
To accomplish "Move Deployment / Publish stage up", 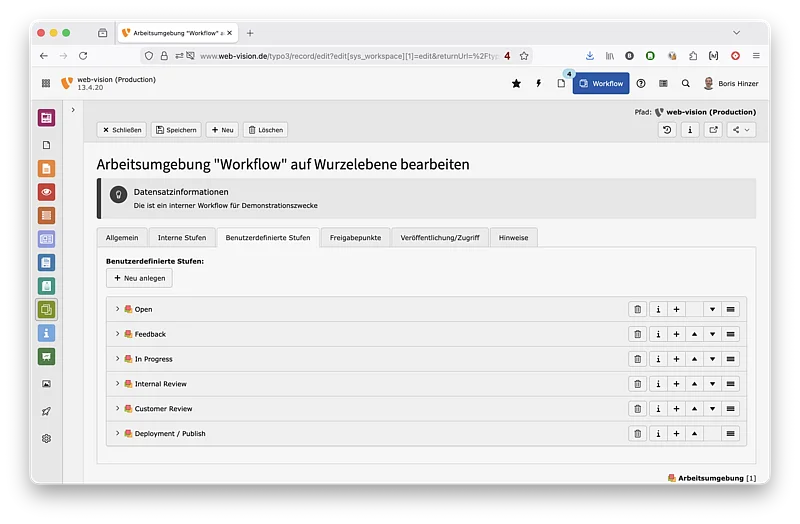I will (694, 434).
